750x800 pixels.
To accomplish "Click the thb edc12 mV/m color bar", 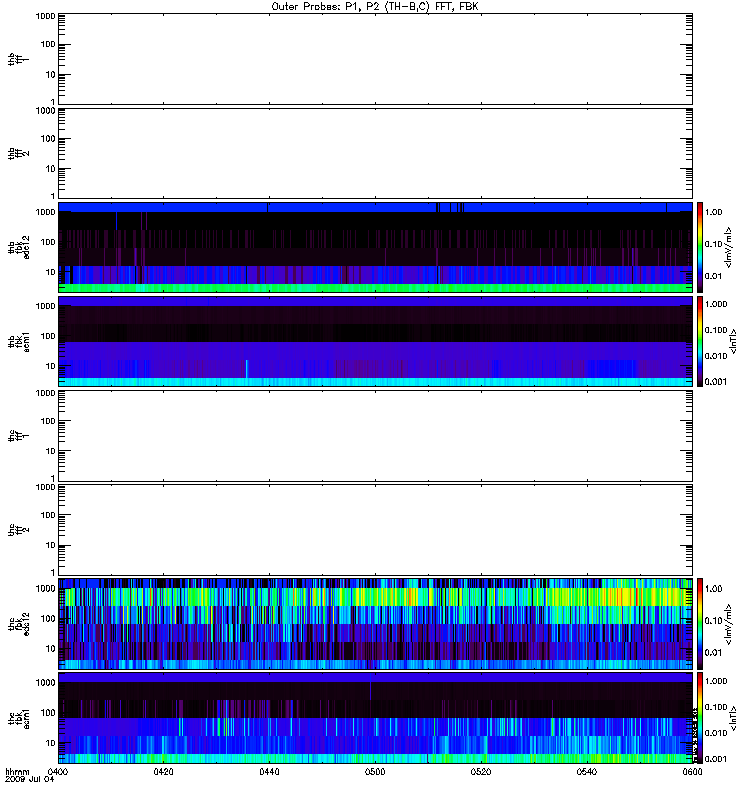I will point(700,247).
